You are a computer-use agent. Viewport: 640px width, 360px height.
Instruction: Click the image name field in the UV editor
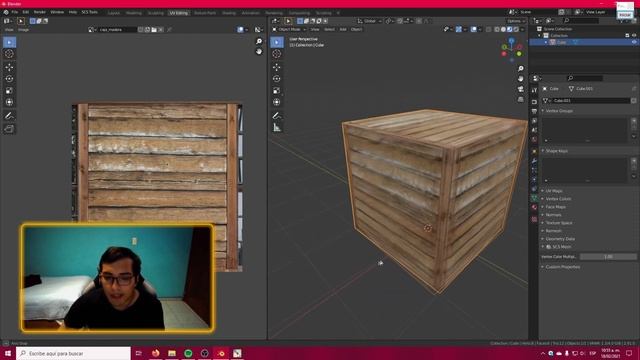[117, 30]
